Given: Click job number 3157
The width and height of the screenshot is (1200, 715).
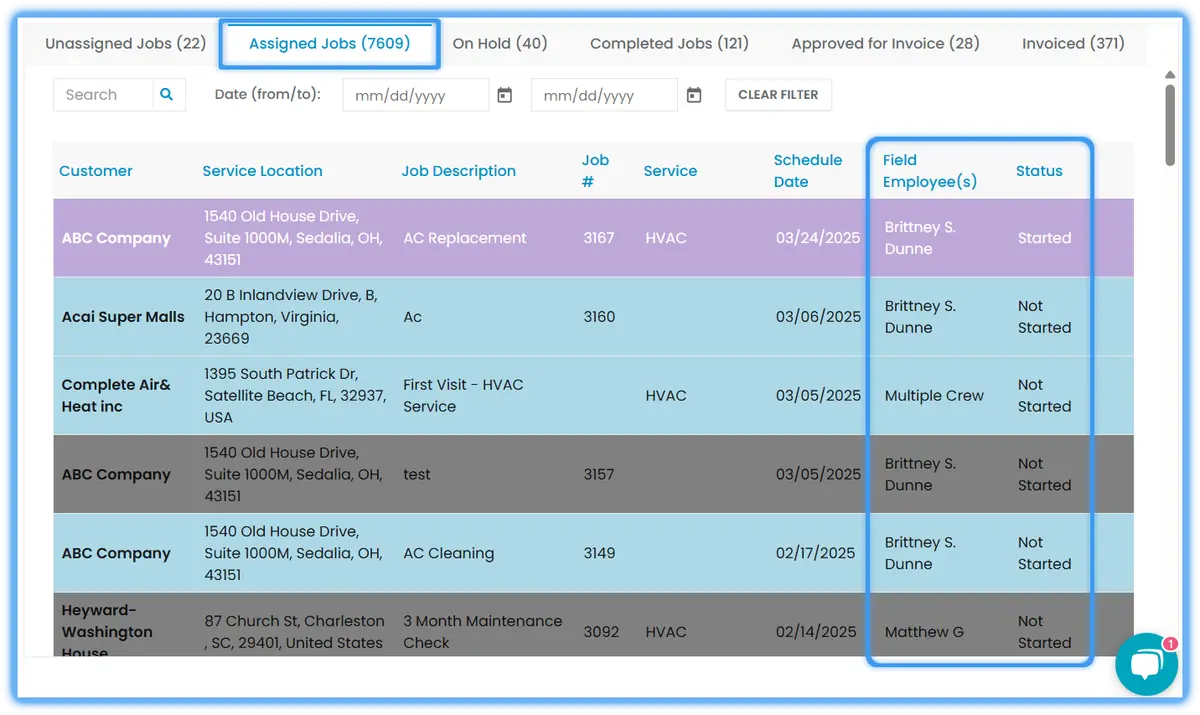Looking at the screenshot, I should pyautogui.click(x=599, y=475).
